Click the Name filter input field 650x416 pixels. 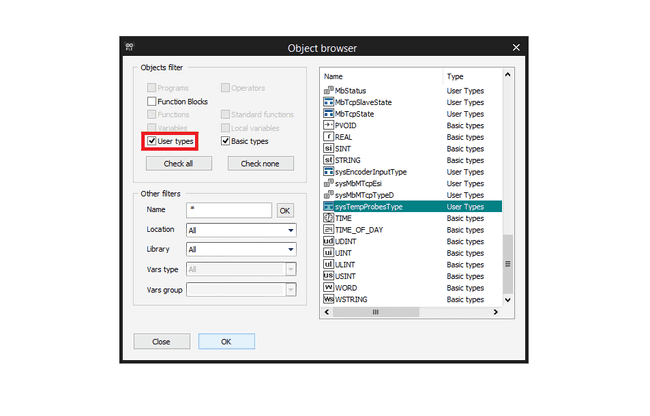point(229,211)
